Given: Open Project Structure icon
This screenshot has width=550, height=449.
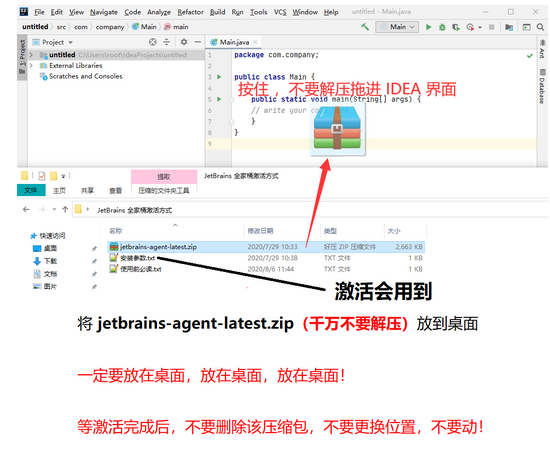Looking at the screenshot, I should click(509, 27).
